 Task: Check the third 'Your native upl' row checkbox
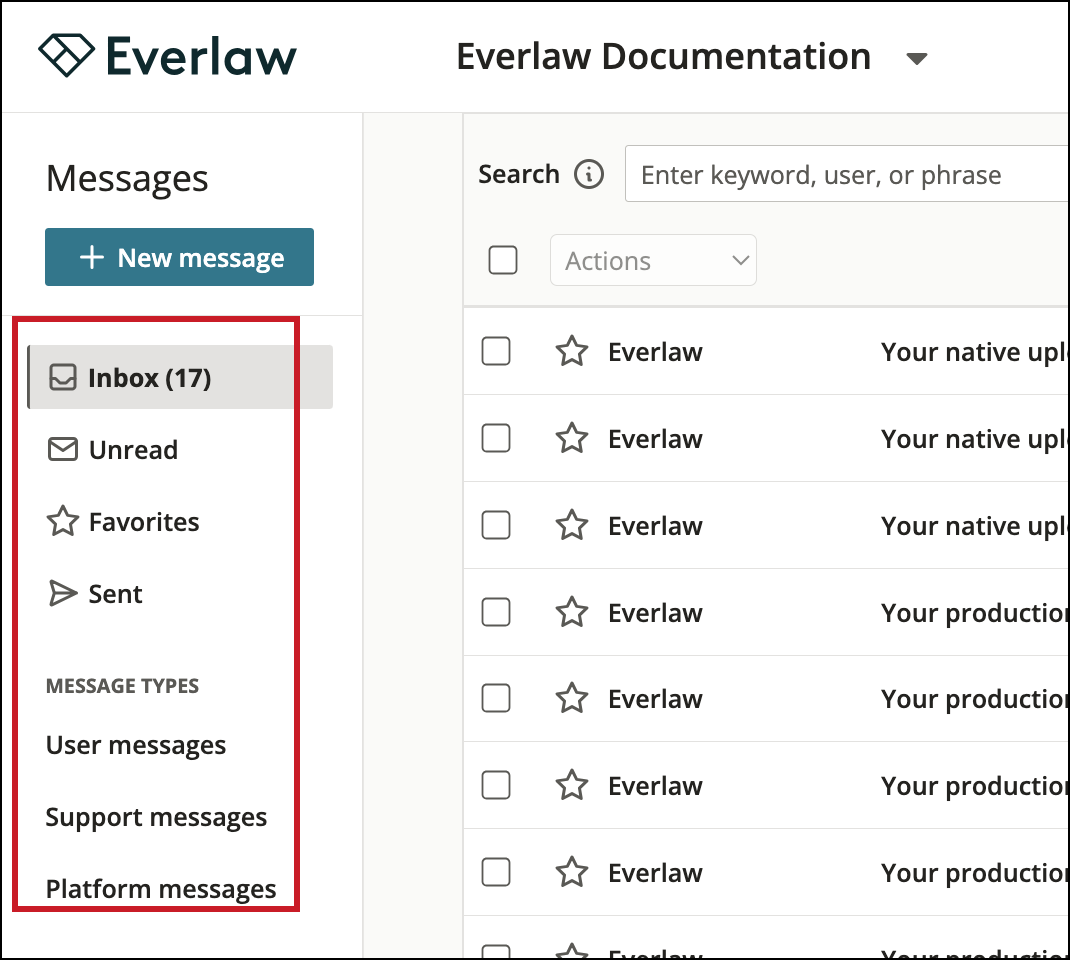(x=496, y=525)
